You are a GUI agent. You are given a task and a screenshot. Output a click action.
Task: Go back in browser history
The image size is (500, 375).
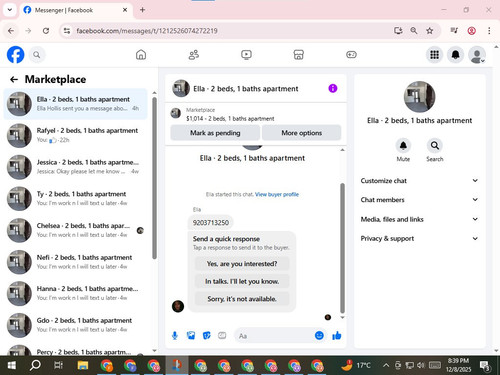(x=11, y=31)
